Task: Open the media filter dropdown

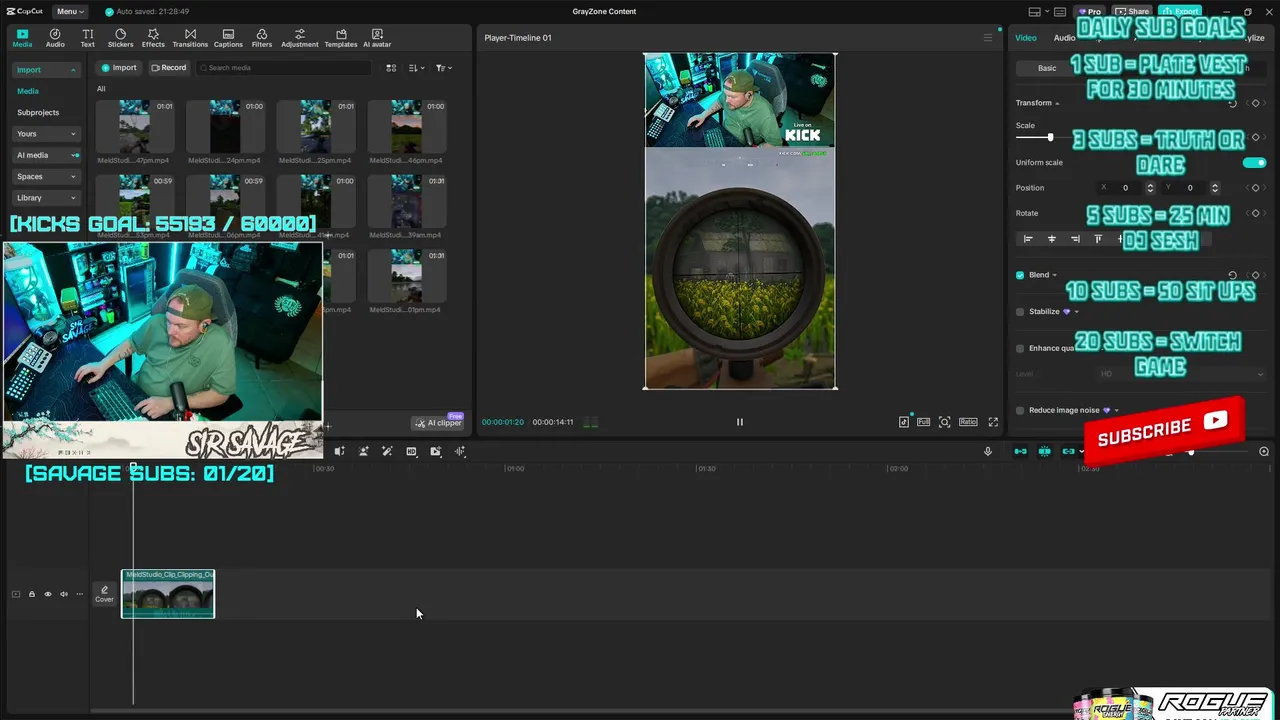Action: point(443,68)
